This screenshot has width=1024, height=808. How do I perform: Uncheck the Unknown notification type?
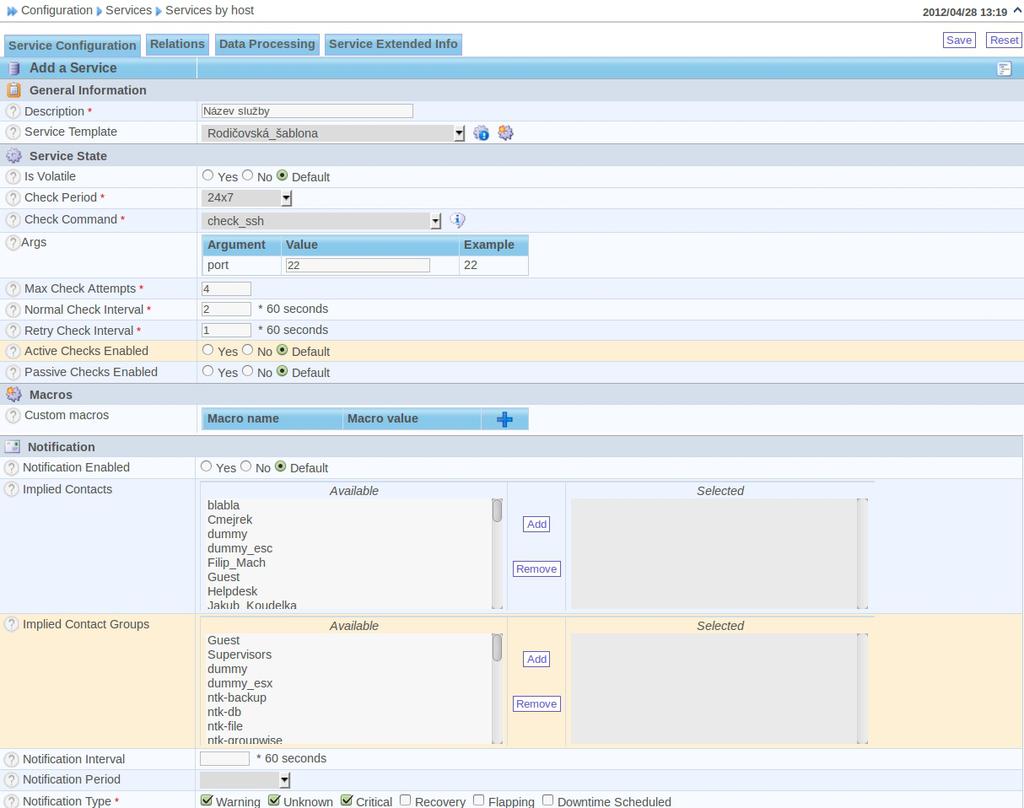click(274, 800)
